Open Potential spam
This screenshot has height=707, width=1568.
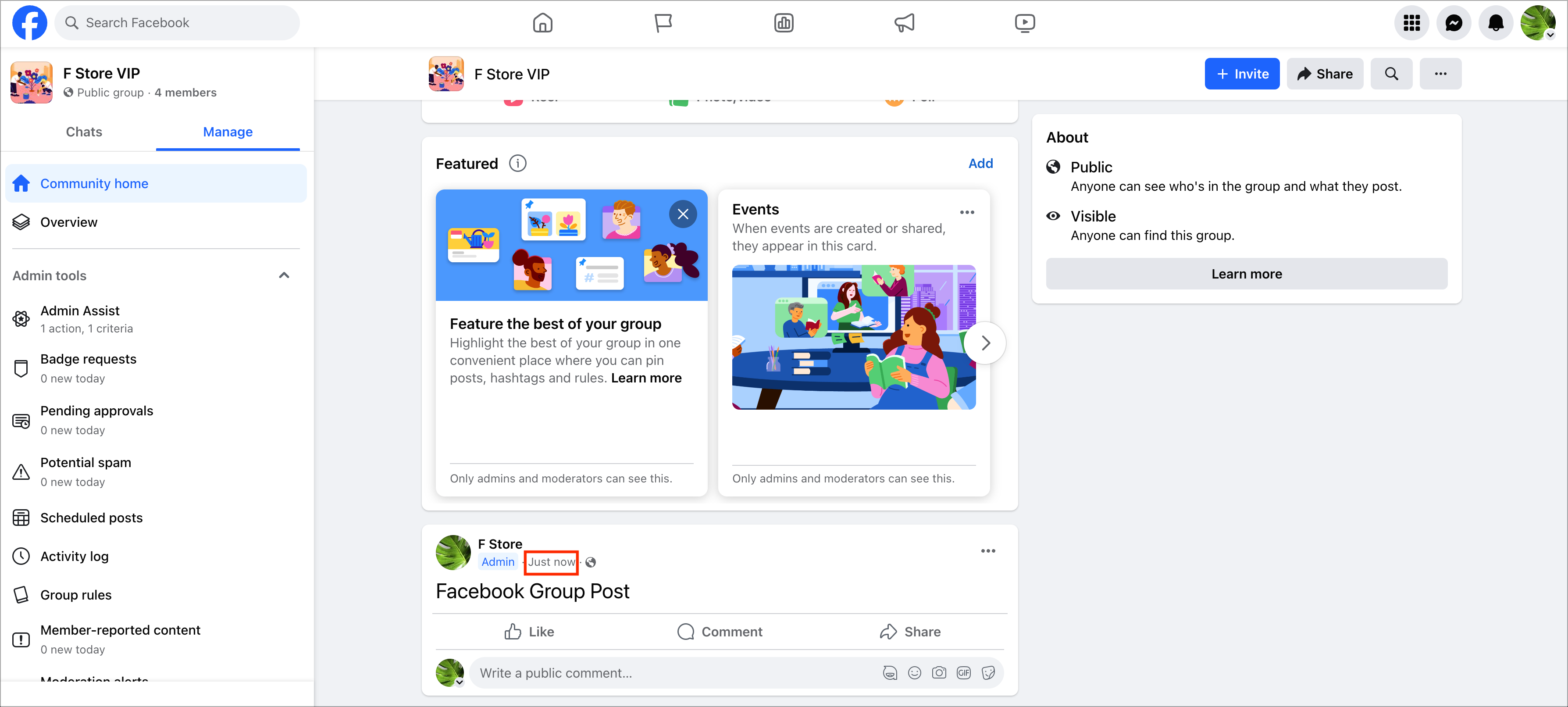tap(156, 471)
